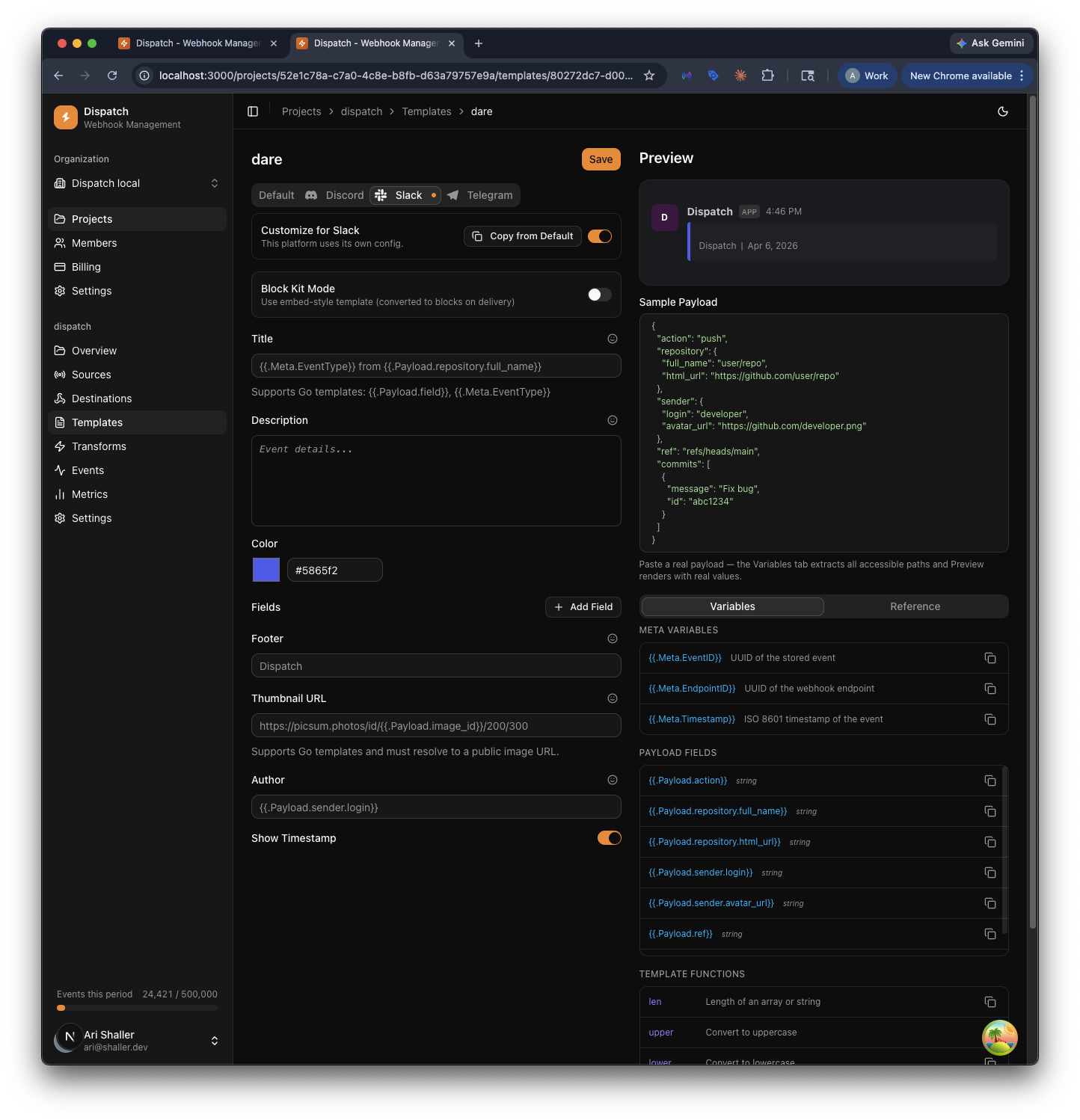The height and width of the screenshot is (1120, 1080).
Task: Click the Dispatch lightning bolt logo
Action: click(66, 117)
